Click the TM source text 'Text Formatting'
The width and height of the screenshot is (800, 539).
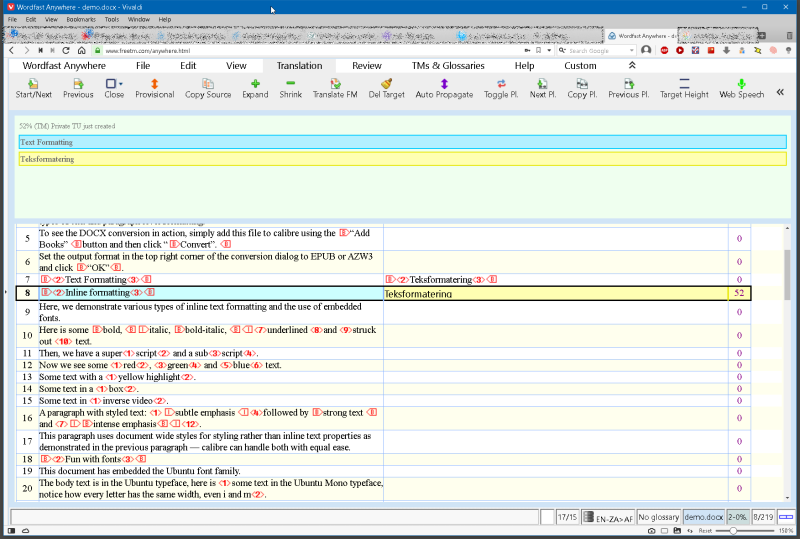[x=46, y=142]
